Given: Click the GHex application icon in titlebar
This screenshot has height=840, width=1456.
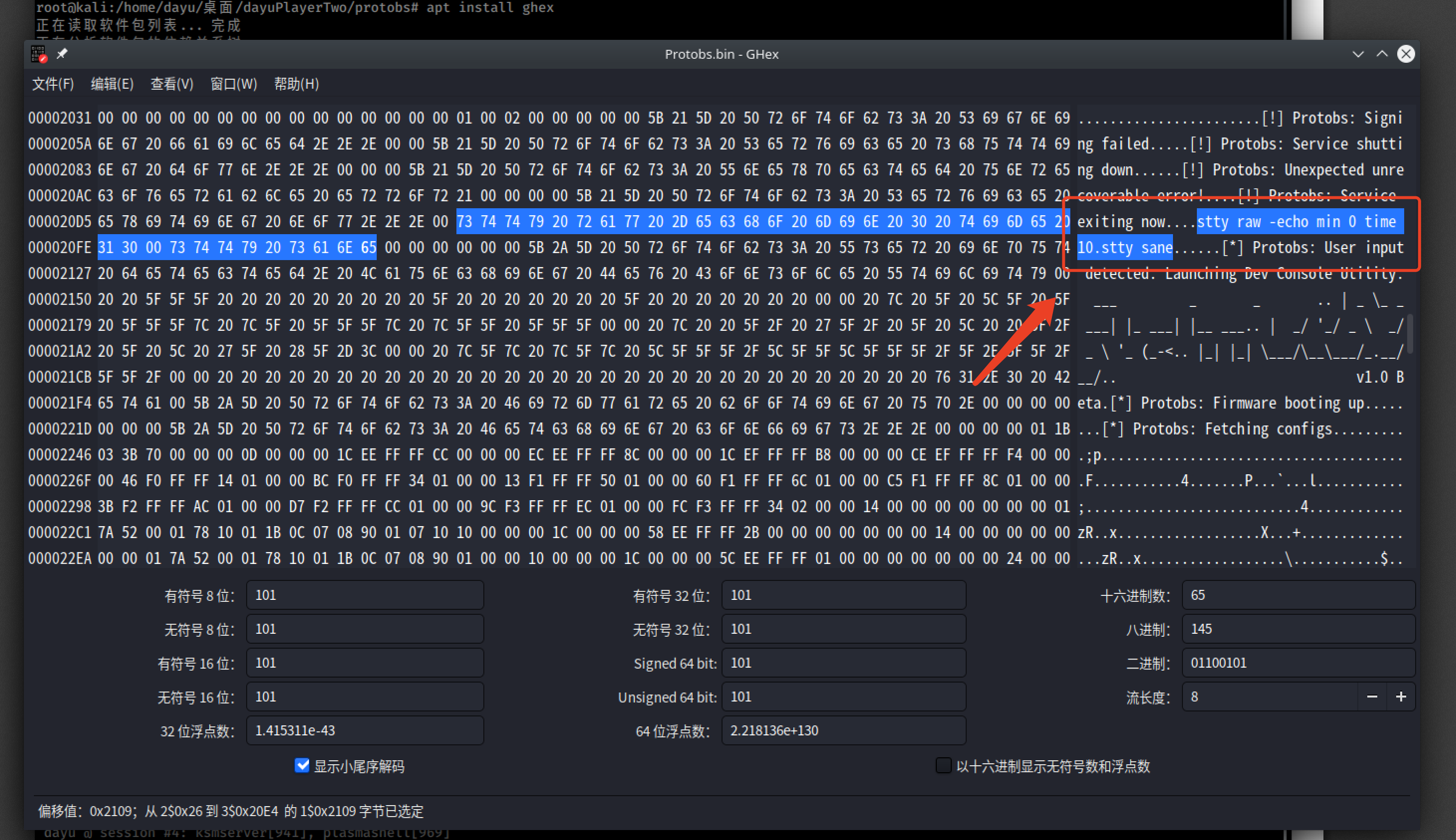Looking at the screenshot, I should tap(39, 54).
